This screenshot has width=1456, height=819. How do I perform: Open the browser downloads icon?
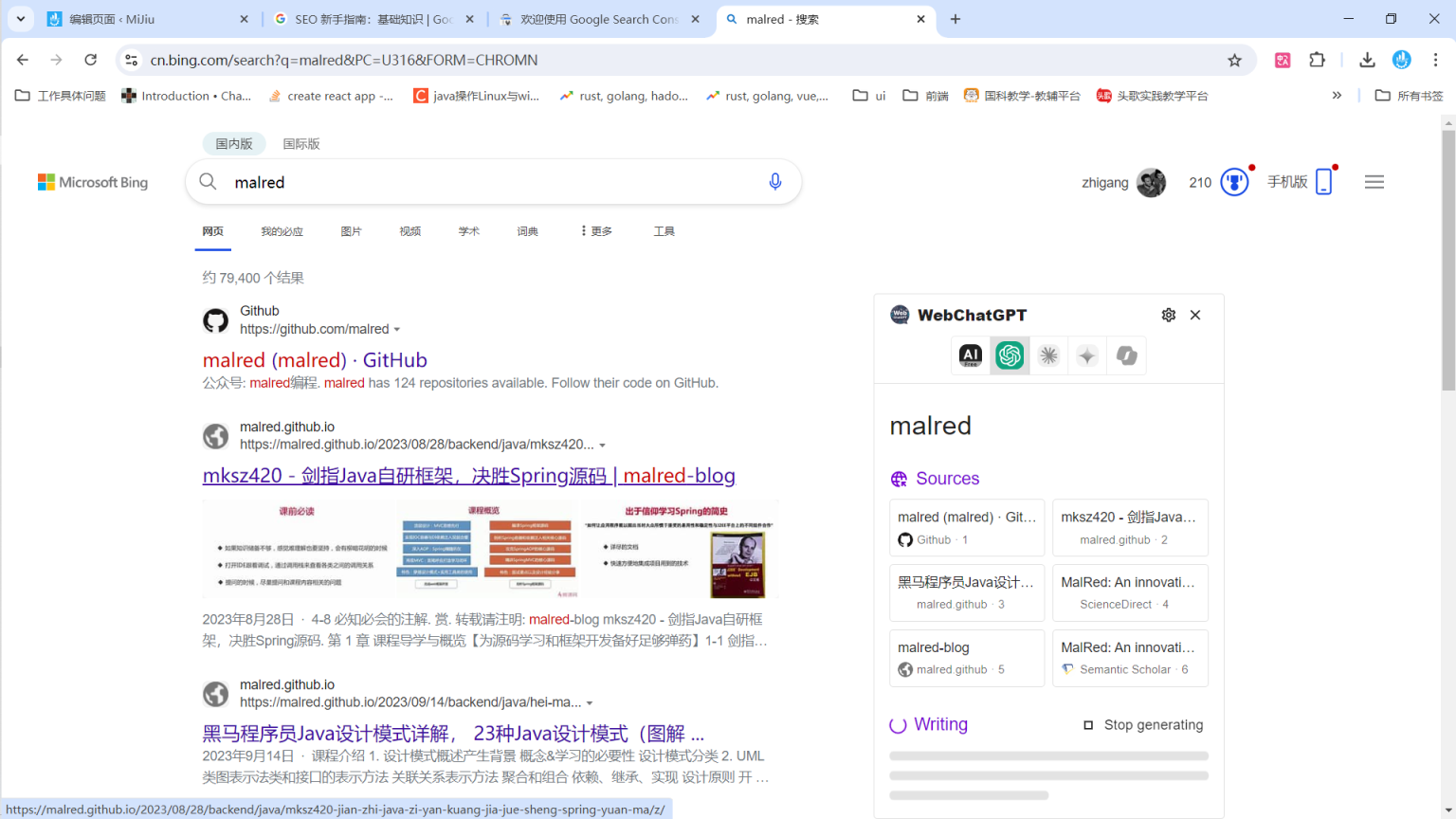tap(1367, 60)
